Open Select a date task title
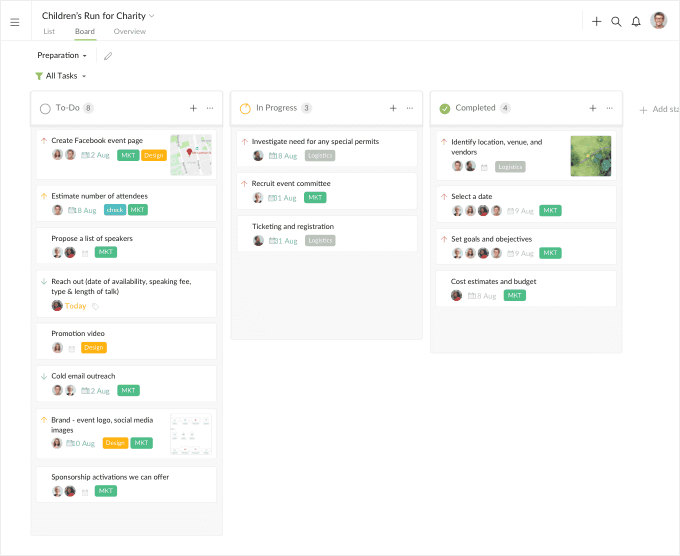 pyautogui.click(x=471, y=196)
